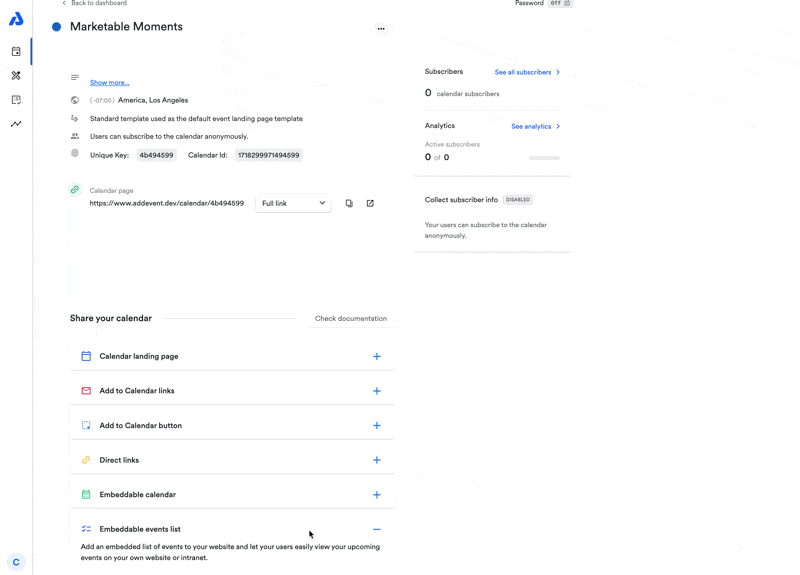Open the calendar page in a new tab
This screenshot has width=800, height=575.
pos(370,203)
